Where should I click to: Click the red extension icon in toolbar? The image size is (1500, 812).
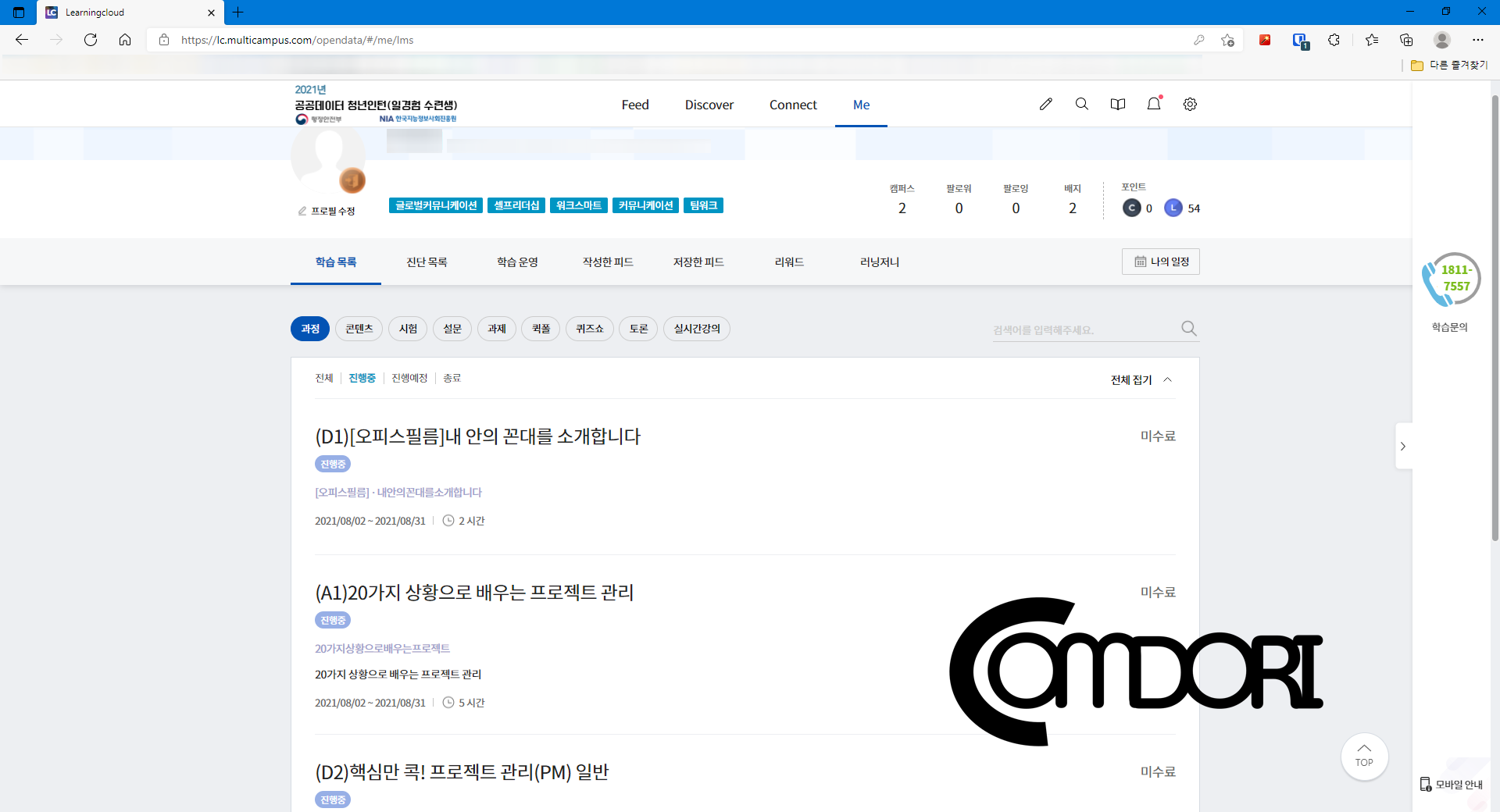[x=1265, y=40]
